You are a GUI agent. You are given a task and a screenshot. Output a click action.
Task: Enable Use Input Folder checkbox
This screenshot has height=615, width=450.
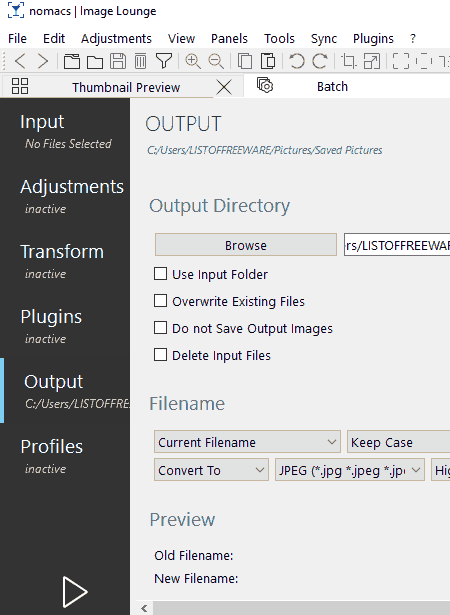pos(160,274)
